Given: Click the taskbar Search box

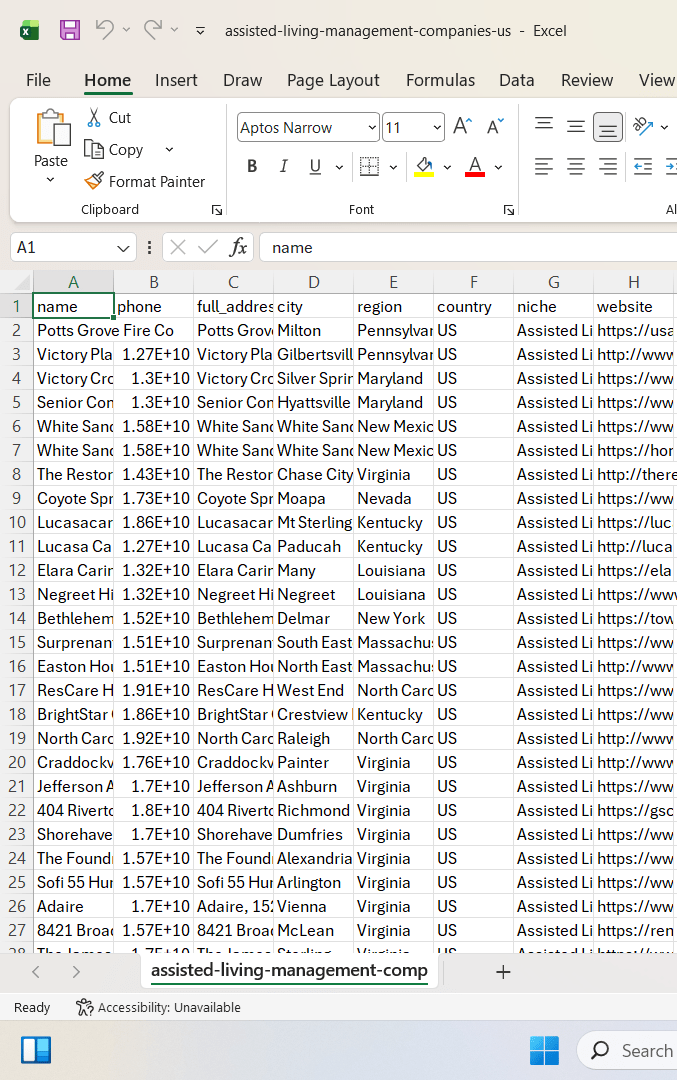Looking at the screenshot, I should click(628, 1050).
